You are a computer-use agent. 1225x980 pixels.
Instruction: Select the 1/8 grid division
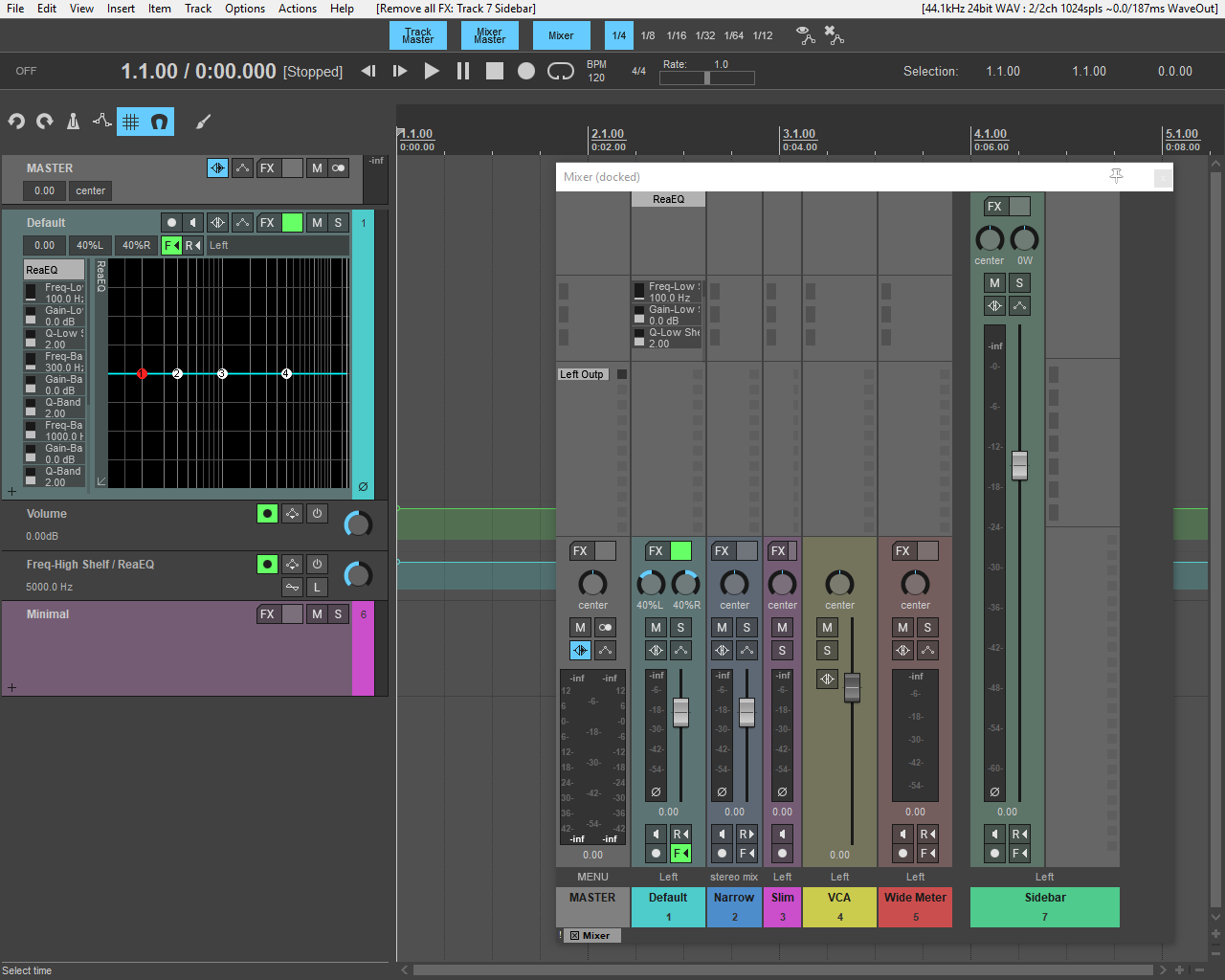[x=648, y=36]
